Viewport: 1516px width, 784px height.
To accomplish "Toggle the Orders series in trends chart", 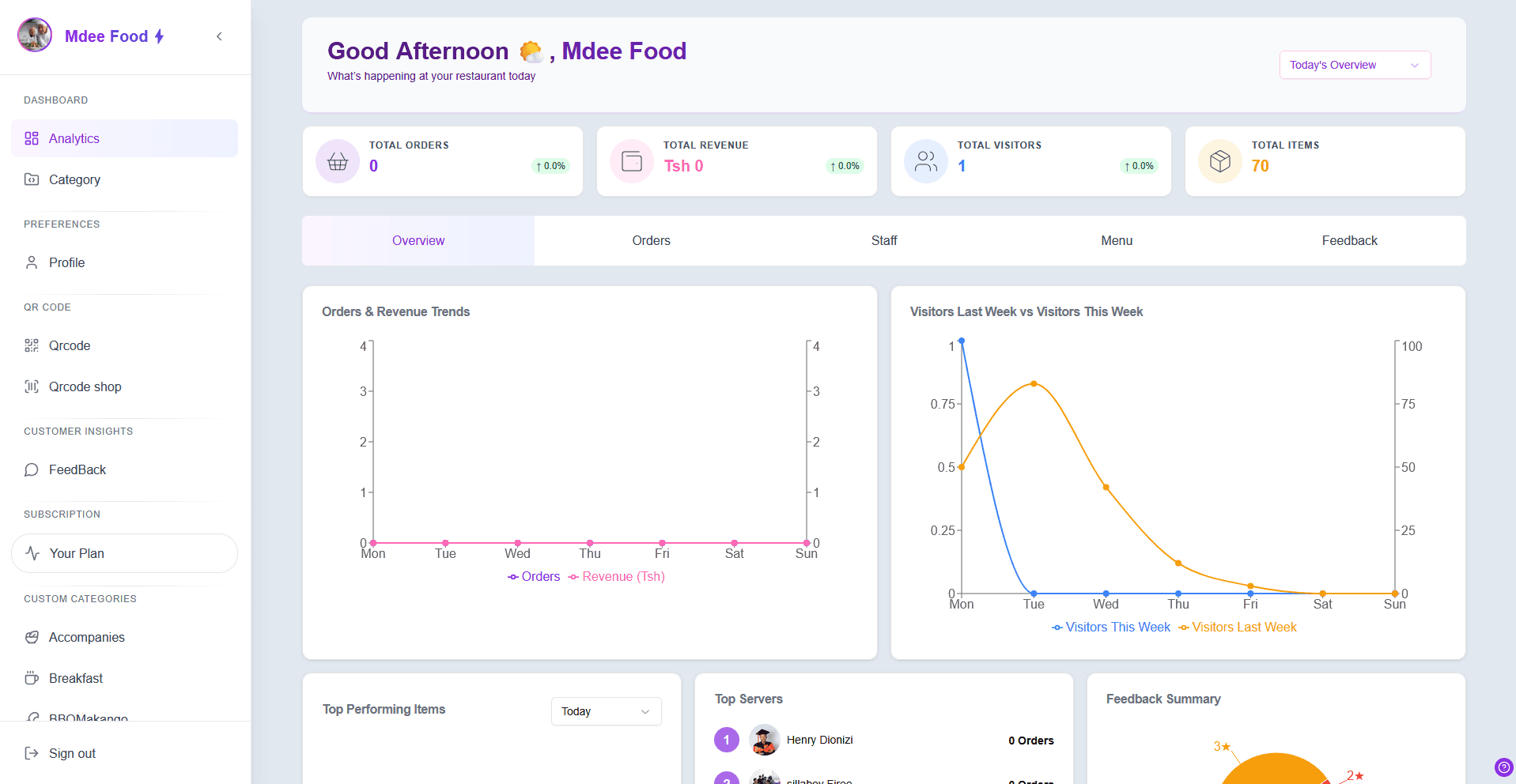I will click(x=533, y=576).
